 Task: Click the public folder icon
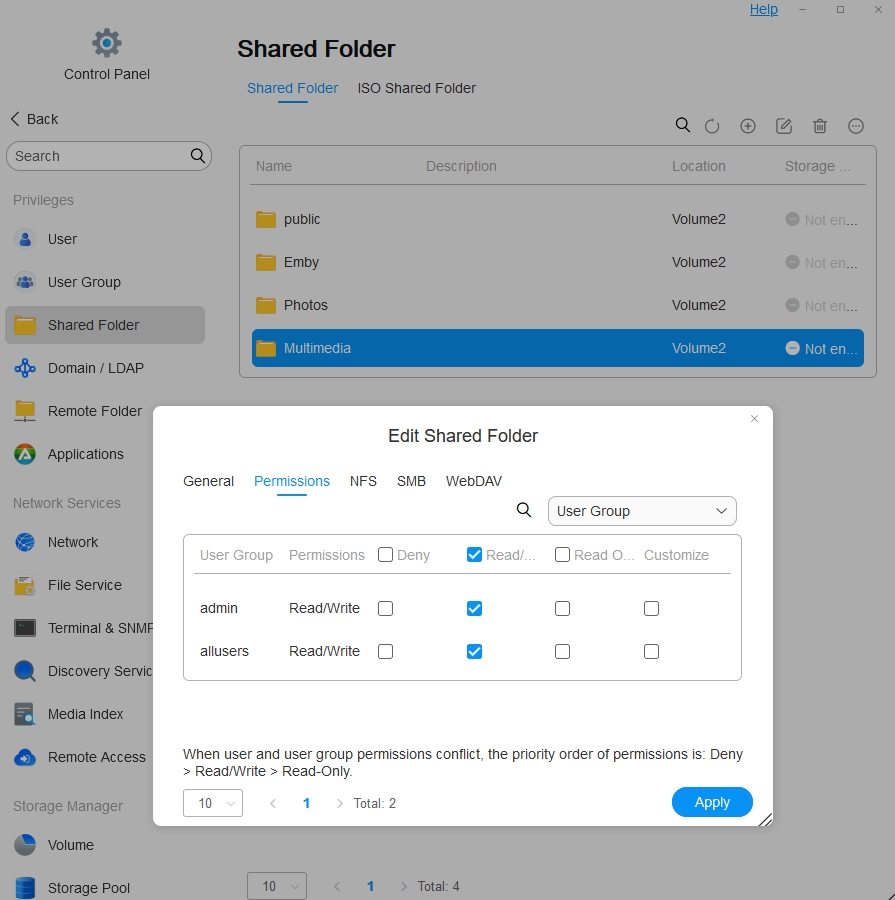pos(266,219)
